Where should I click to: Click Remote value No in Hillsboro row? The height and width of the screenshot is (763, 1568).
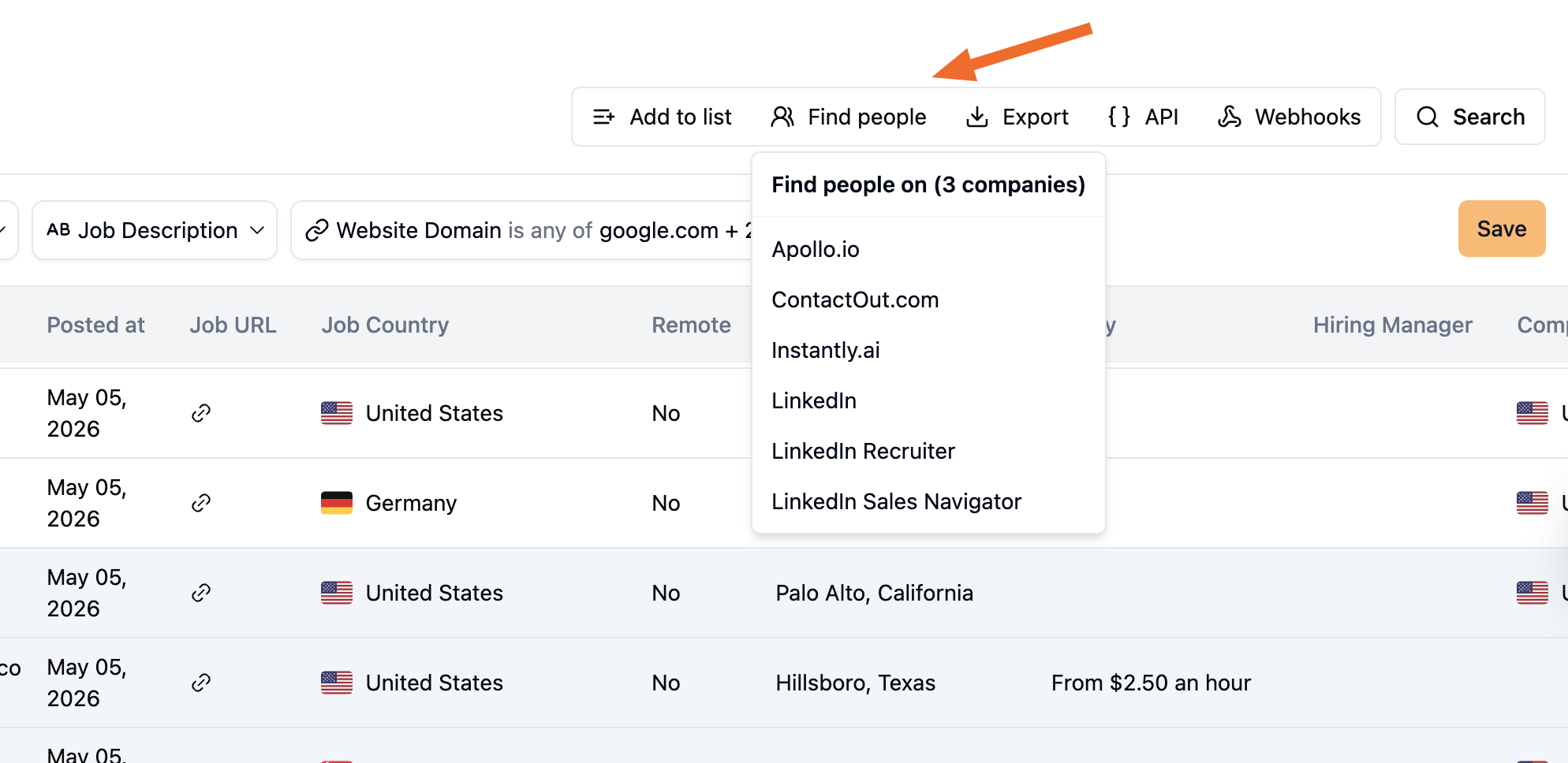pyautogui.click(x=666, y=683)
